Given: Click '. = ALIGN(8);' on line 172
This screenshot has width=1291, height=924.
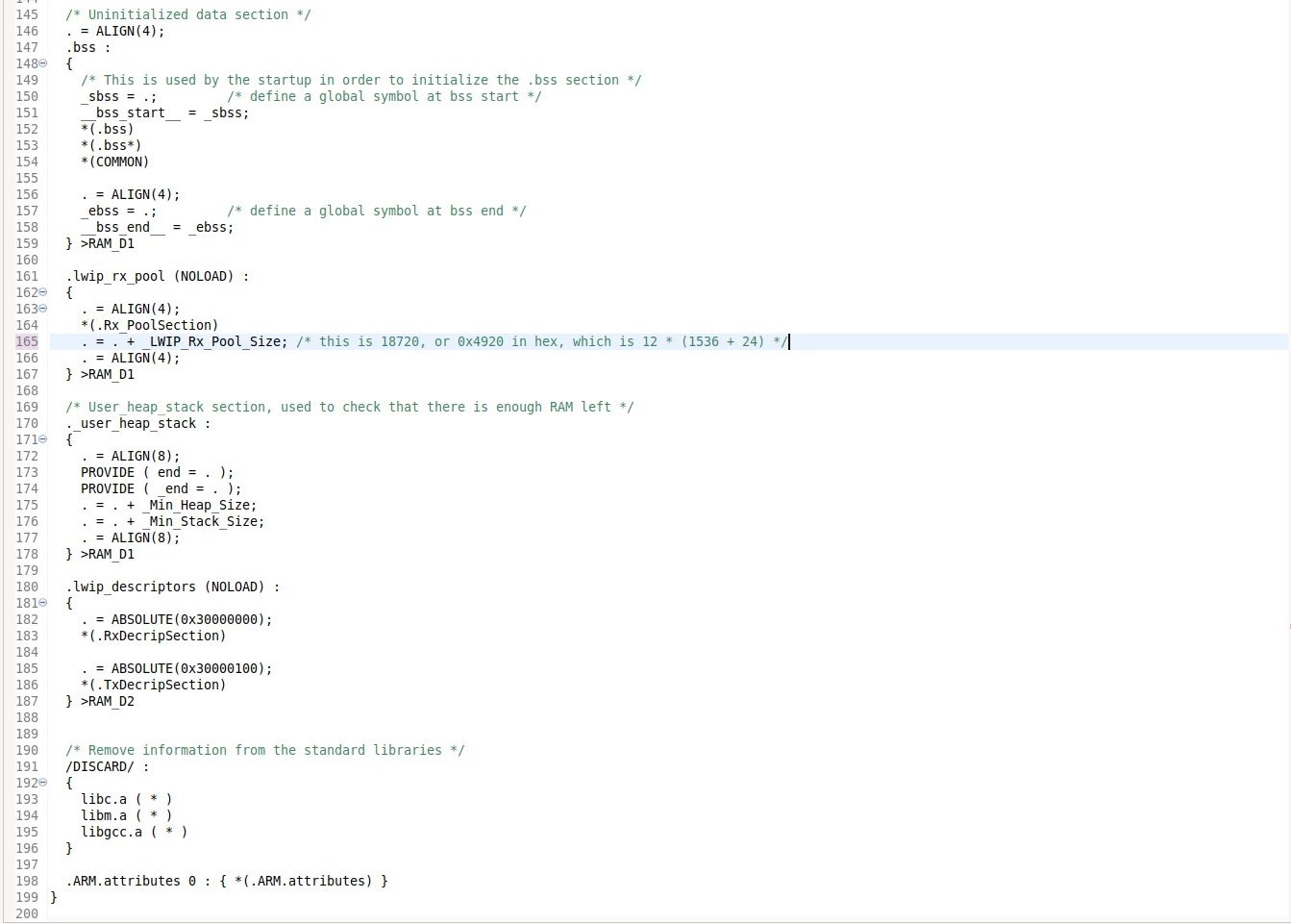Looking at the screenshot, I should pyautogui.click(x=130, y=456).
